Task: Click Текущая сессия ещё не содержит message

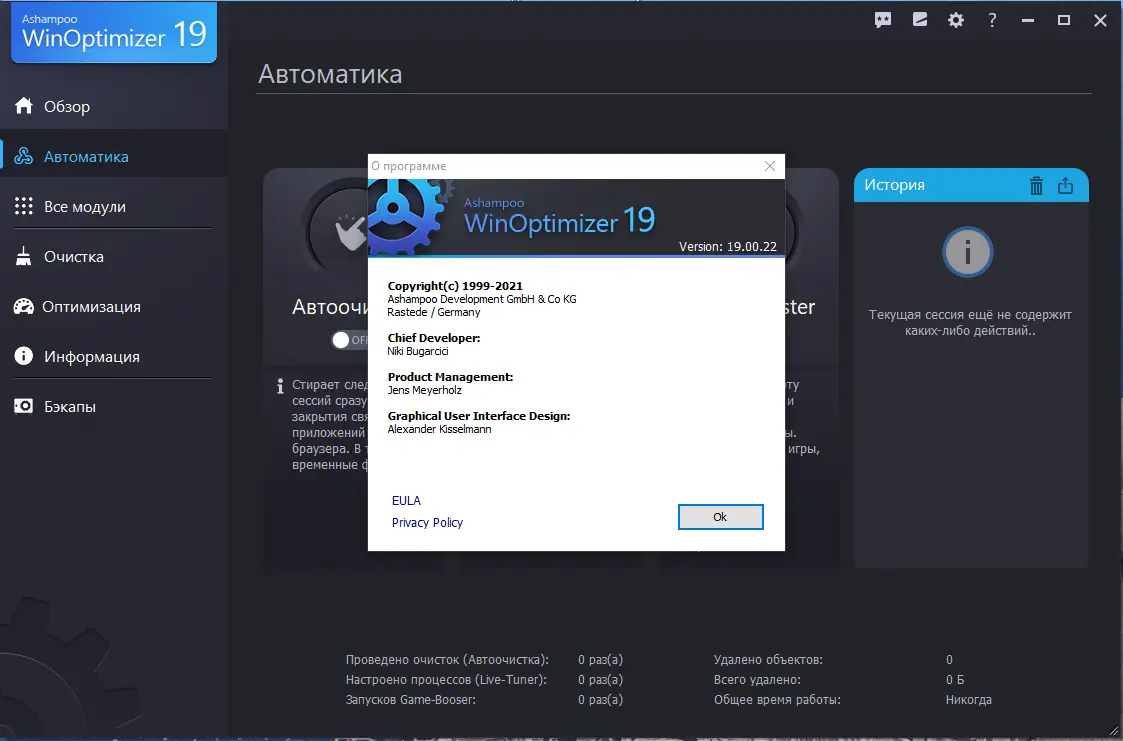Action: [970, 322]
